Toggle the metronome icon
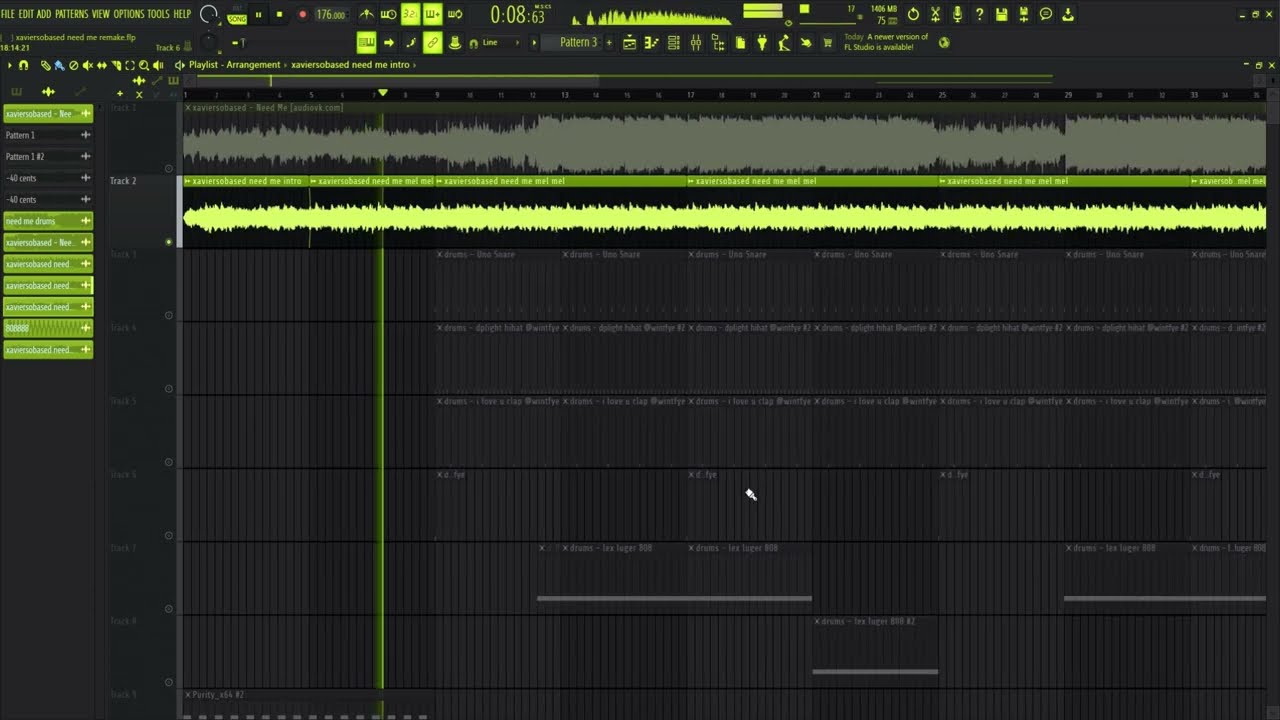 [366, 15]
